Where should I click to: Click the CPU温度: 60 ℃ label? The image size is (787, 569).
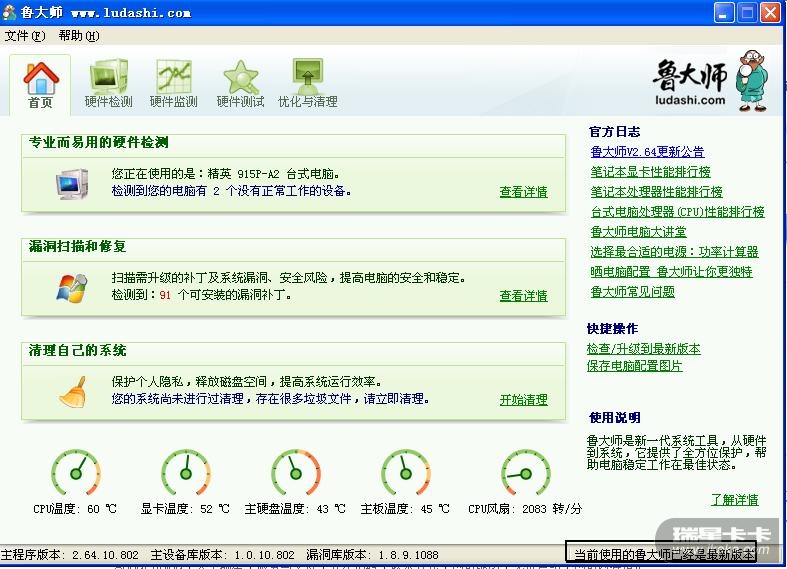pyautogui.click(x=75, y=509)
